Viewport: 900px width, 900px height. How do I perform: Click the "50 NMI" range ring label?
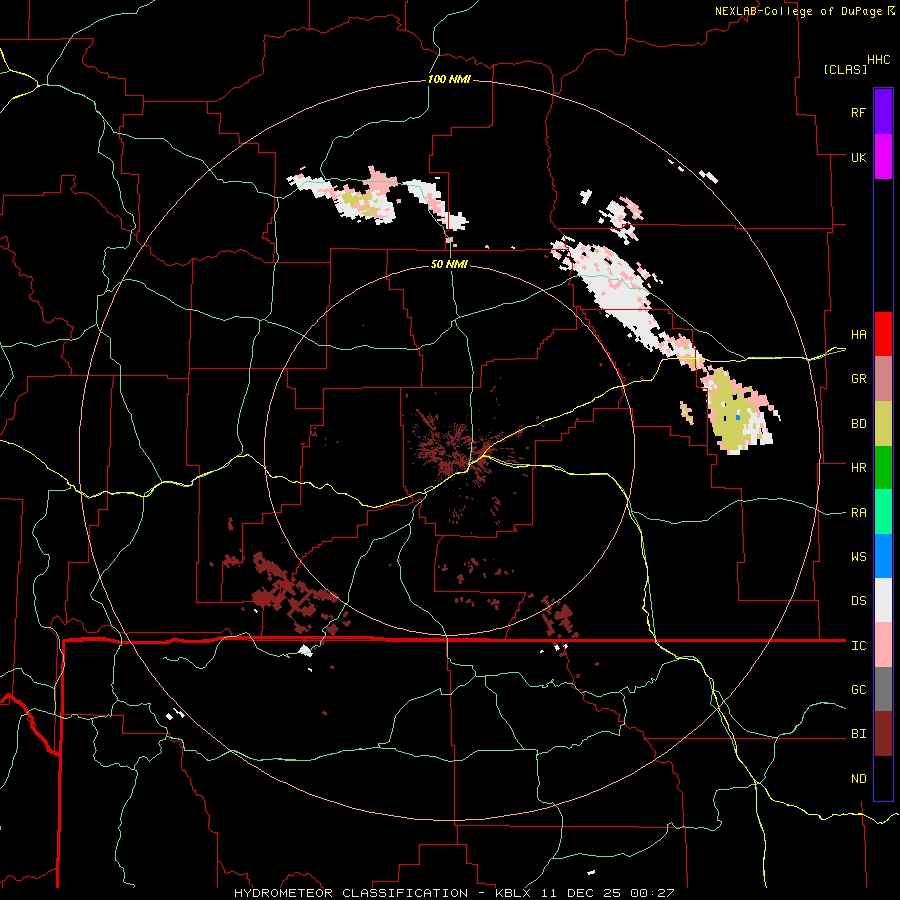tap(449, 264)
